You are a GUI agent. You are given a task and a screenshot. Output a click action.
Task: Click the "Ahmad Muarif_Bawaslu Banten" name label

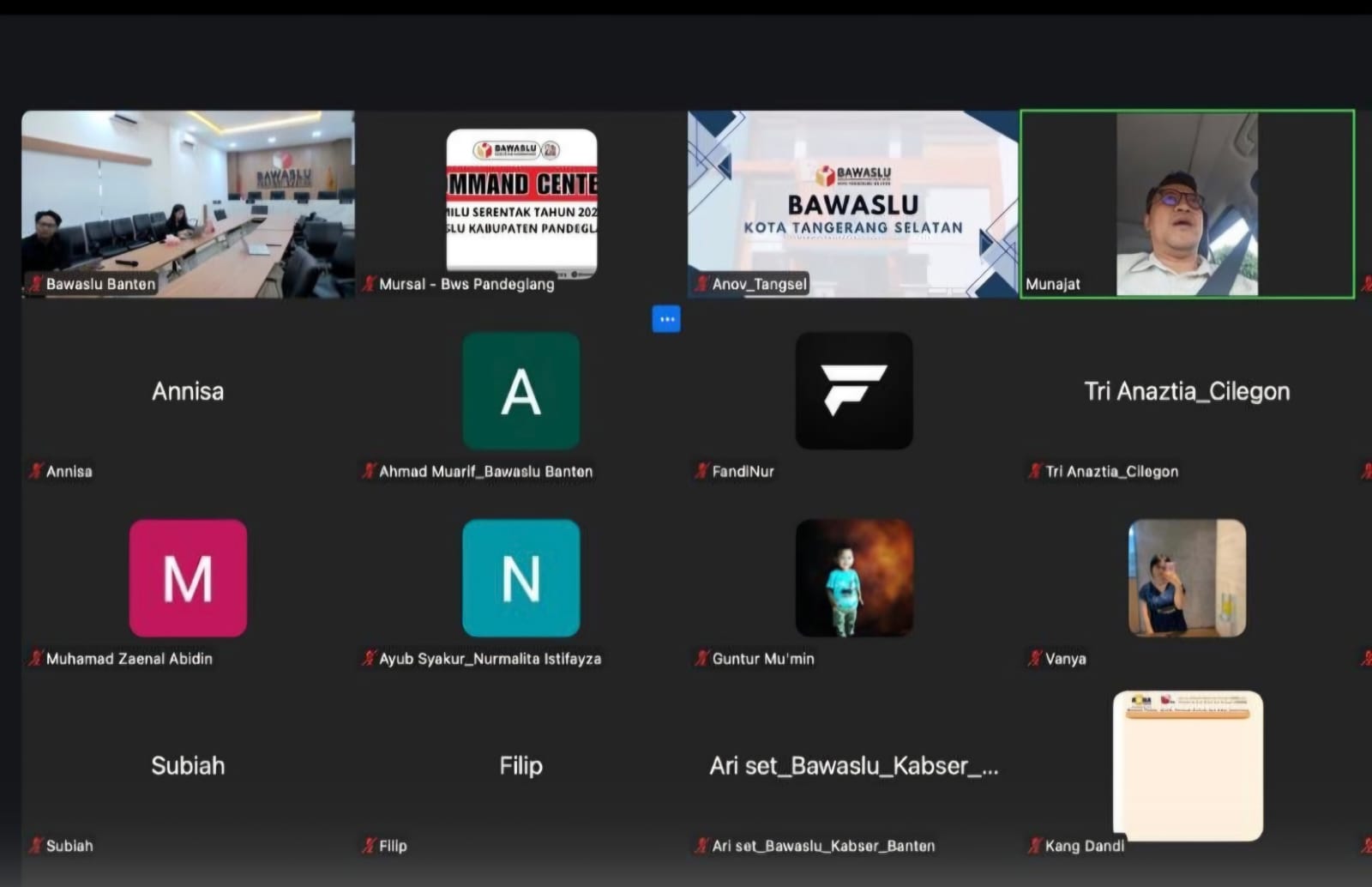pos(486,471)
